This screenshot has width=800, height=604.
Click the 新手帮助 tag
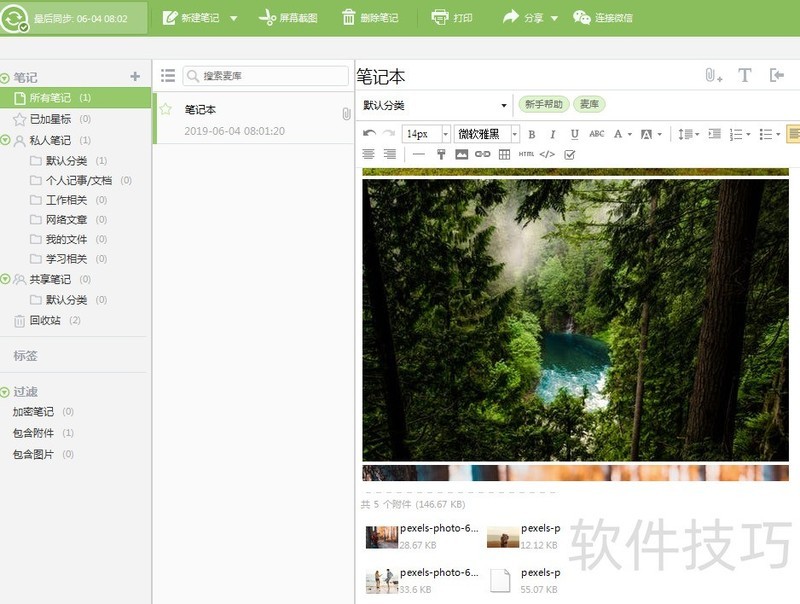[x=543, y=104]
